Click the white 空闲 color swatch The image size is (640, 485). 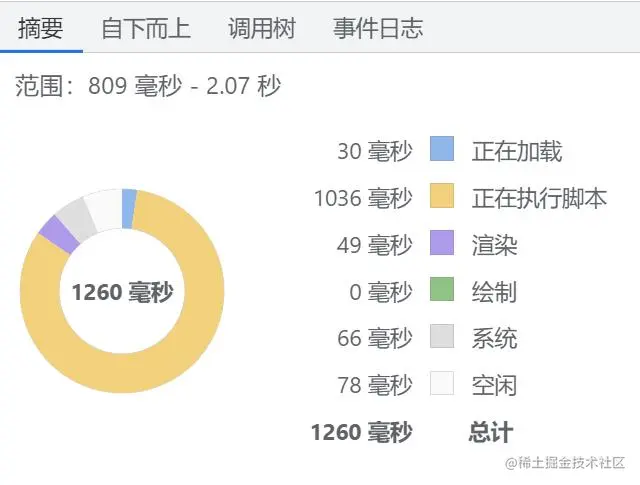442,385
